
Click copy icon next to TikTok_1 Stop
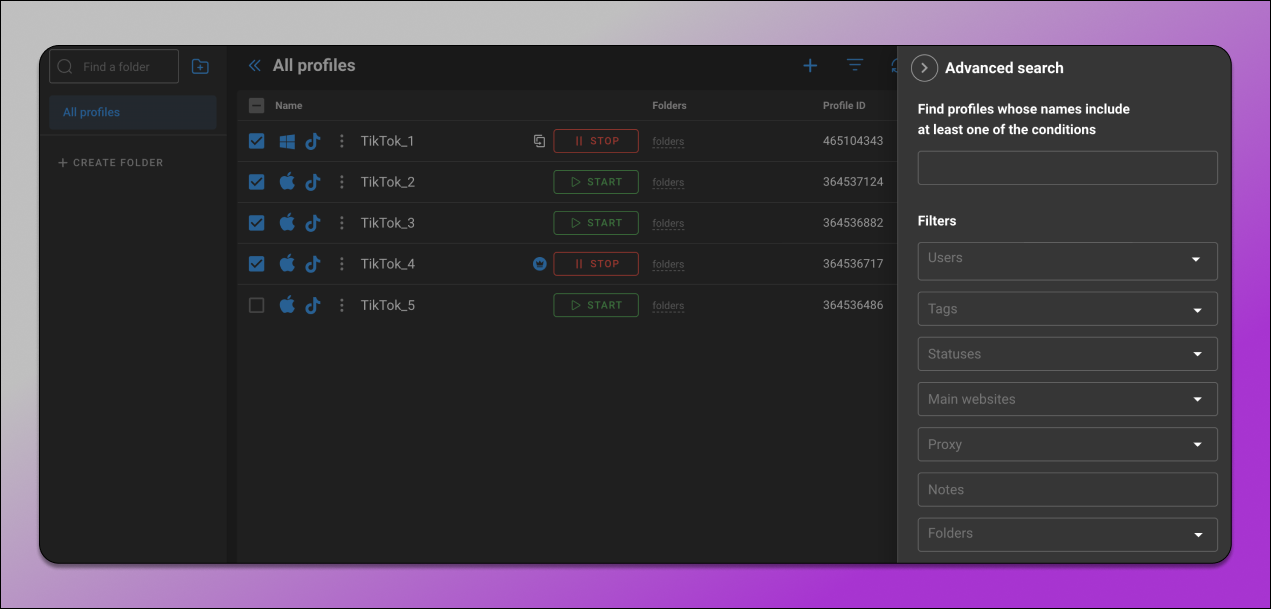click(539, 141)
